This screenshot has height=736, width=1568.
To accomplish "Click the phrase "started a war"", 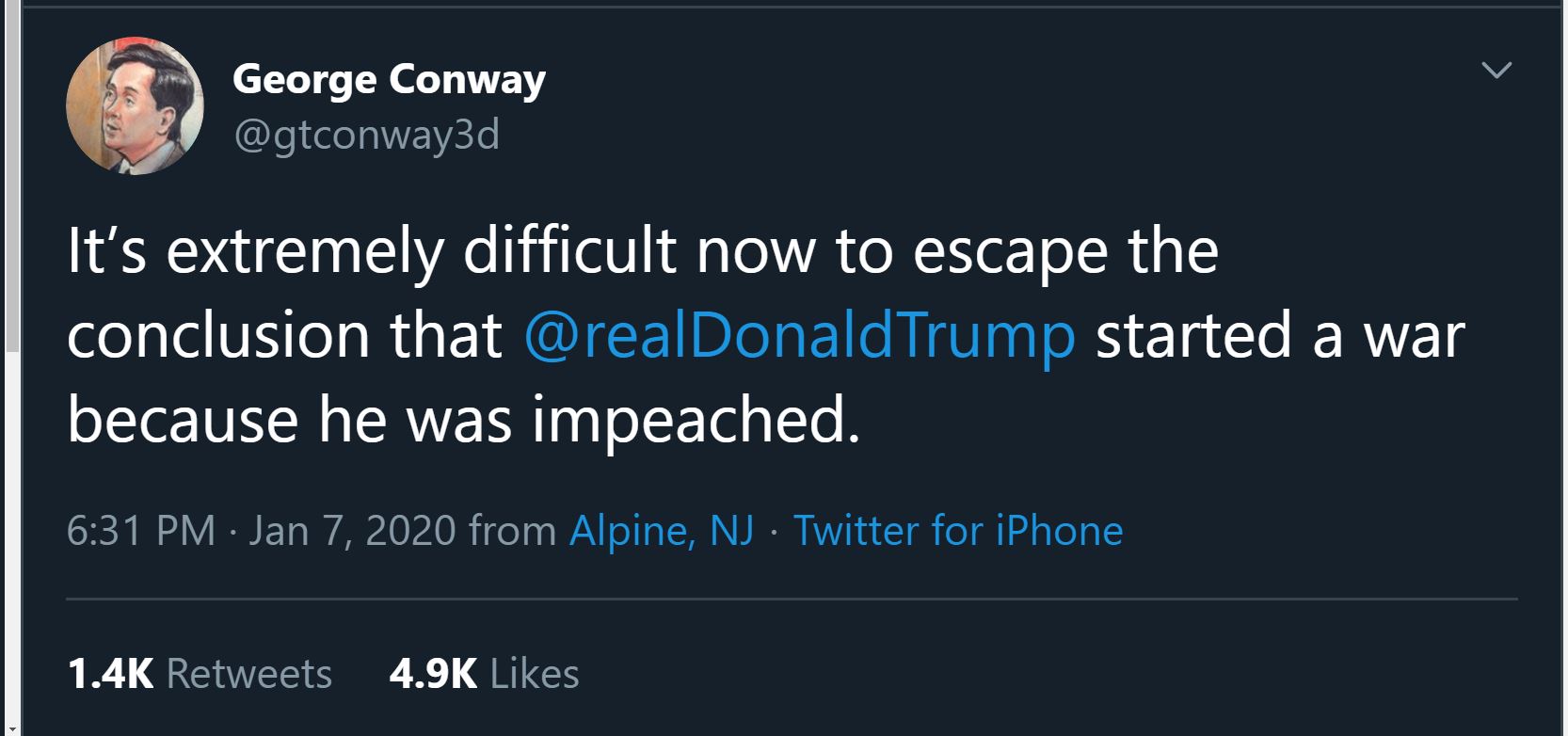I will (1280, 335).
